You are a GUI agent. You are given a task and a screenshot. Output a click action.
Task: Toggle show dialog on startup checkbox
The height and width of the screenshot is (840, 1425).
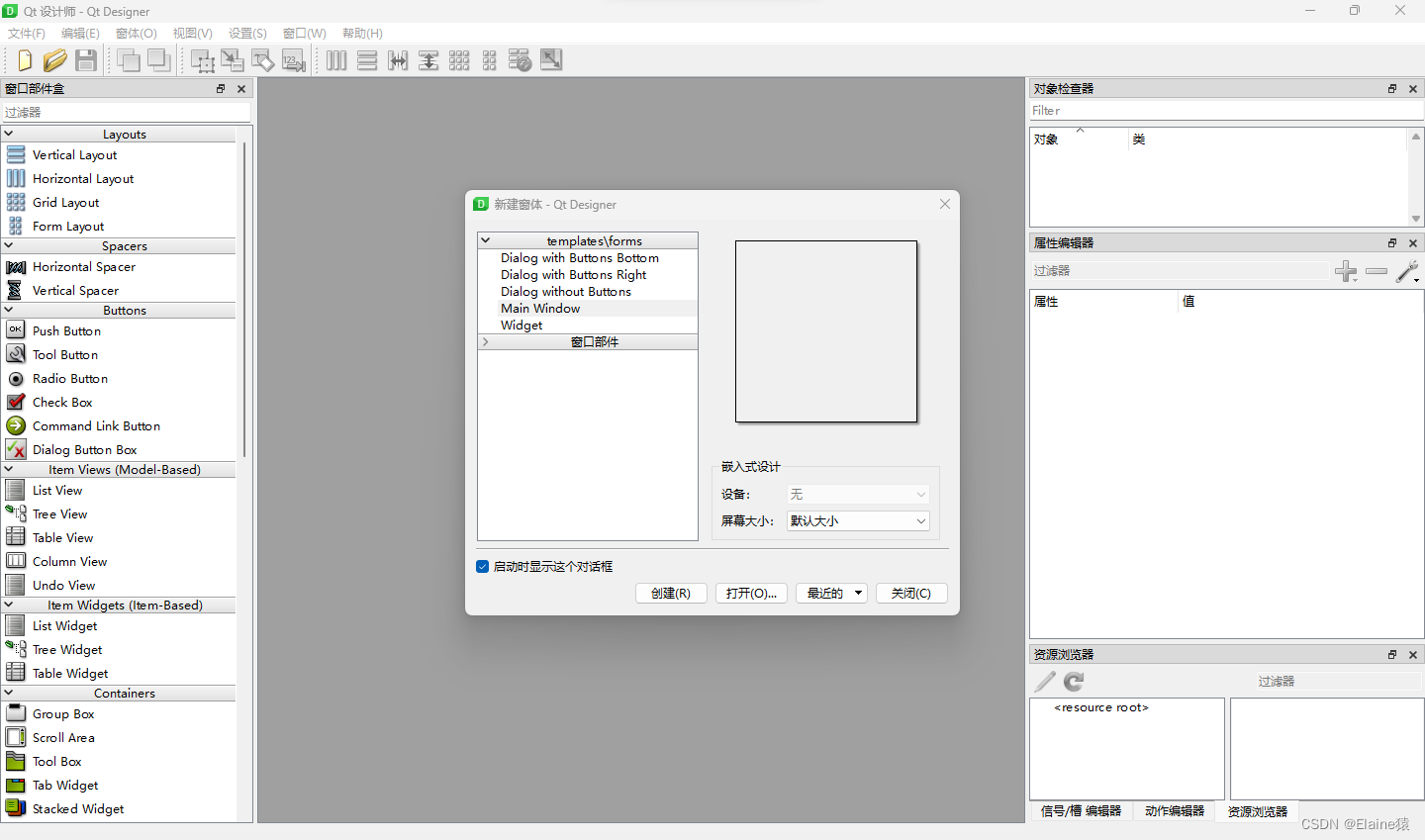click(x=483, y=567)
